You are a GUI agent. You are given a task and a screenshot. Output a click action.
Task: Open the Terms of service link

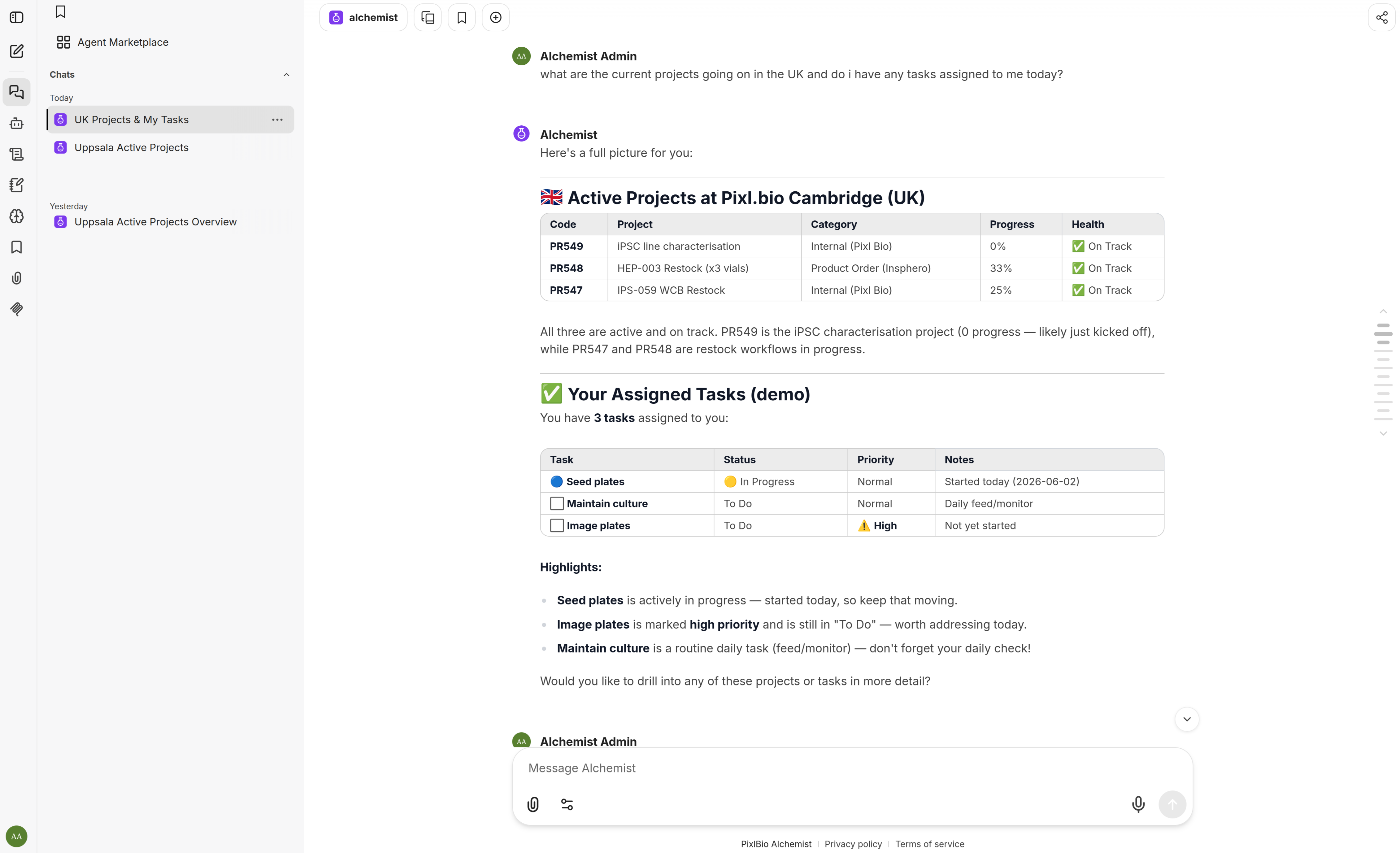929,844
